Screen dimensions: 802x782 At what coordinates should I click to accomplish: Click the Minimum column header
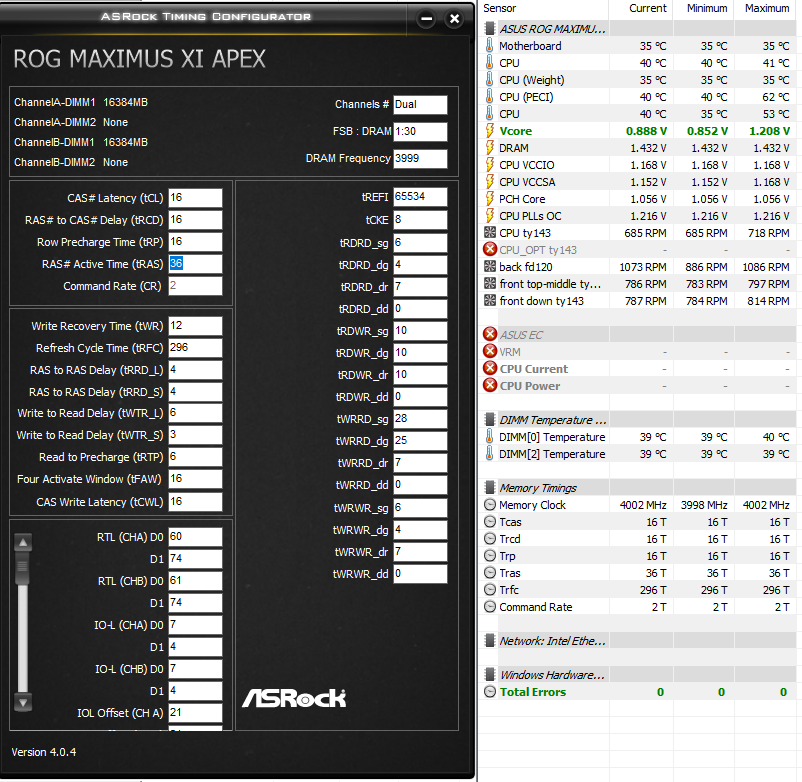[x=707, y=8]
